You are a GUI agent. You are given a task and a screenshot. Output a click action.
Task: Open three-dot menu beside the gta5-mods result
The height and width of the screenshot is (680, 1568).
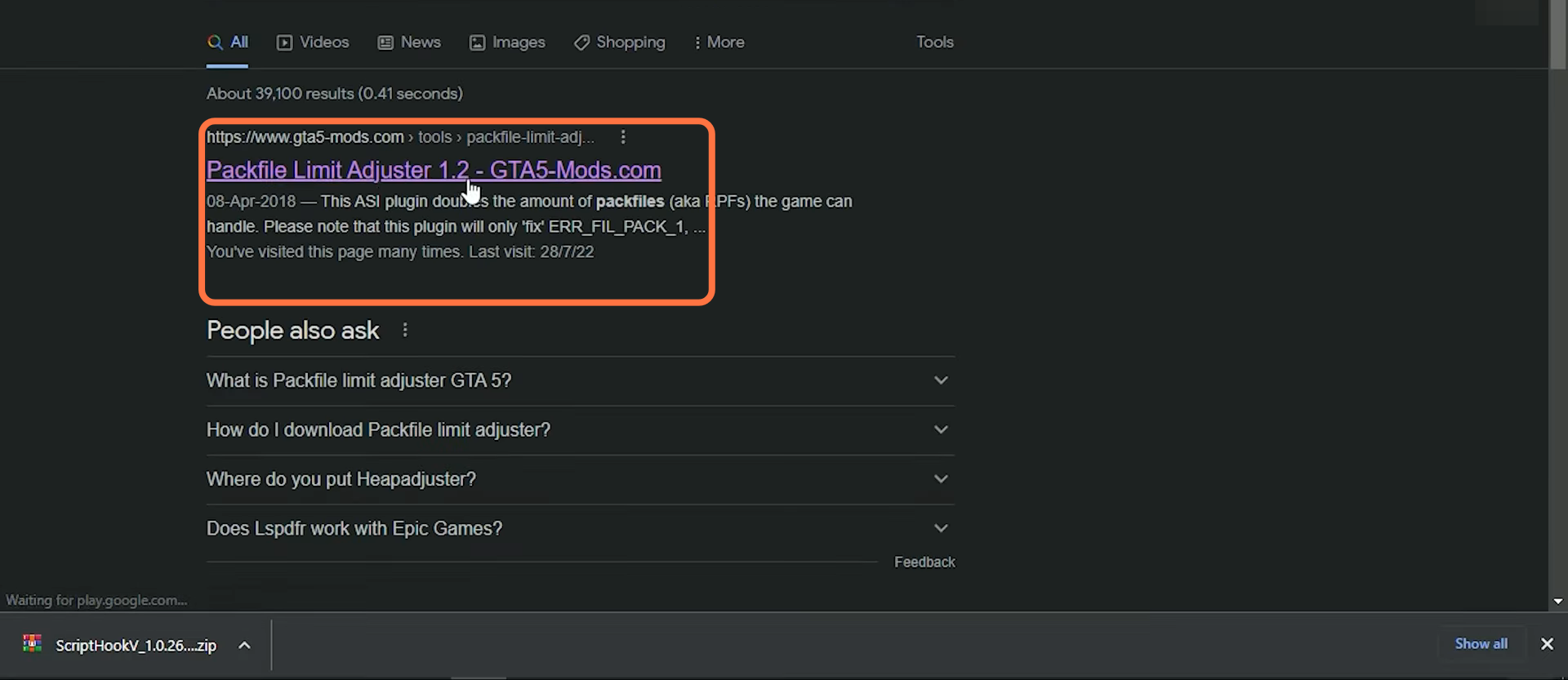[x=623, y=137]
